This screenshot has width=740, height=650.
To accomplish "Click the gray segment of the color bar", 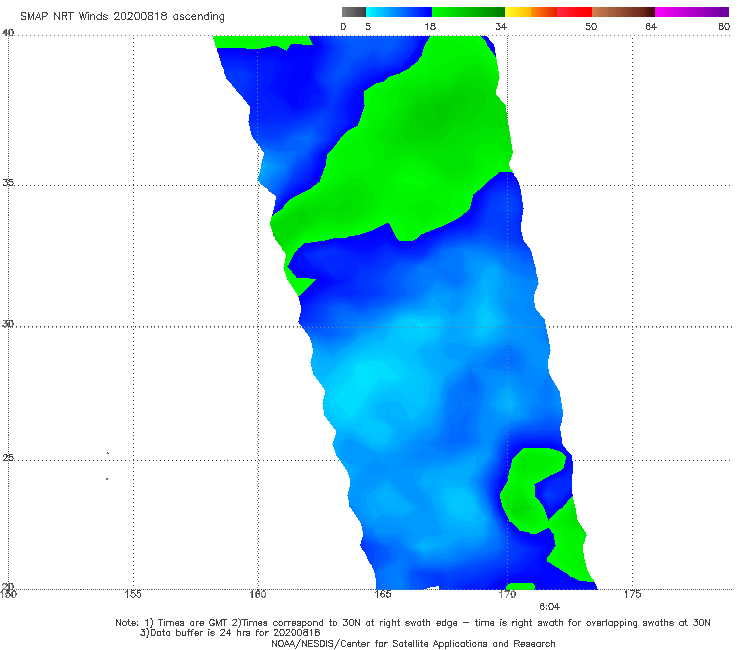I will pyautogui.click(x=354, y=12).
